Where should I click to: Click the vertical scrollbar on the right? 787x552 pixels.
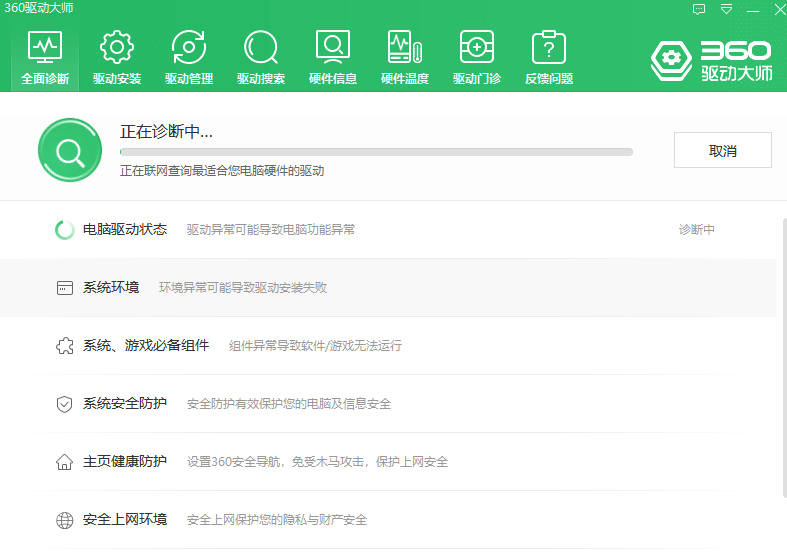[x=784, y=359]
